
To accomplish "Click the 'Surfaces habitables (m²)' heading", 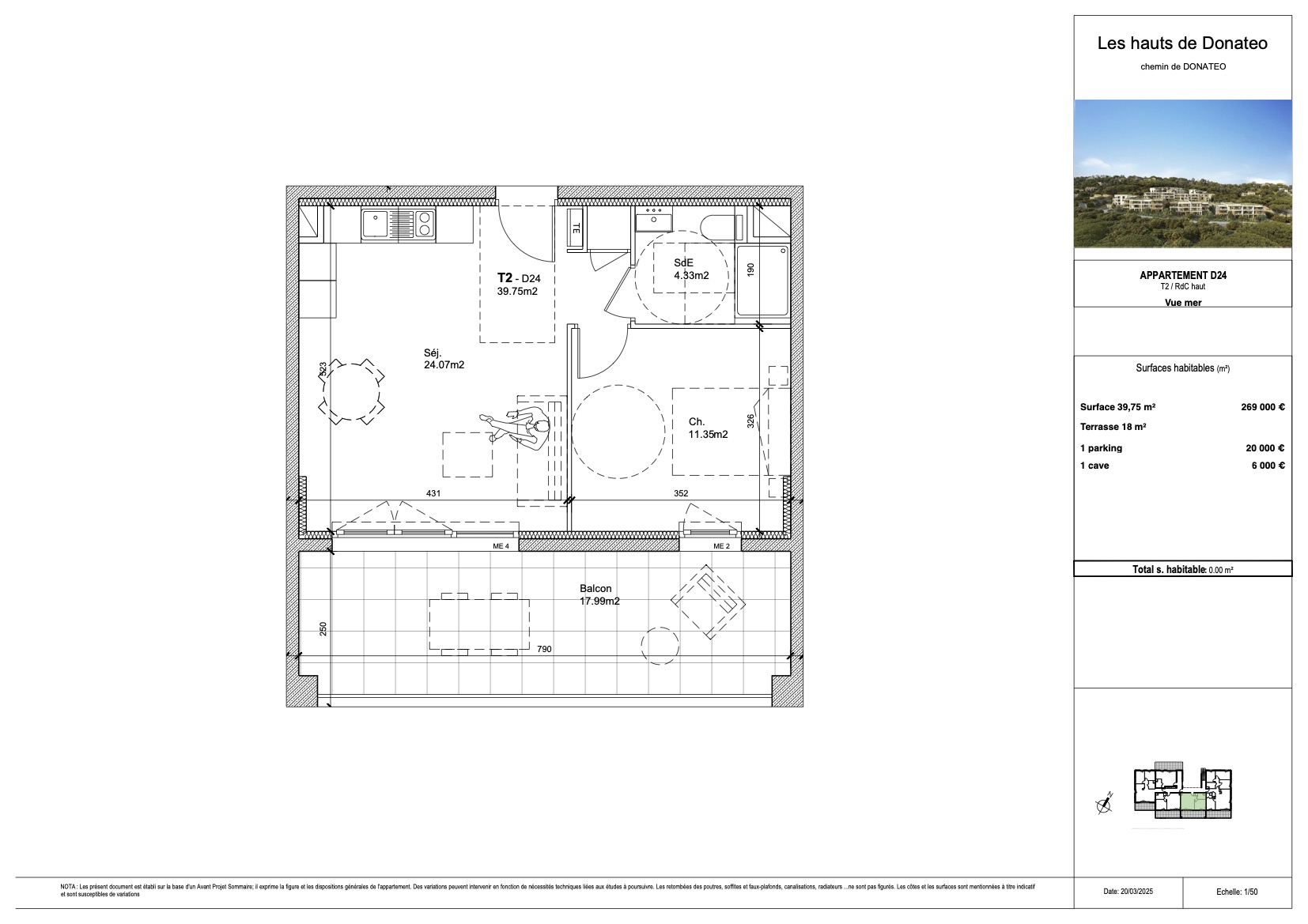I will coord(1182,368).
